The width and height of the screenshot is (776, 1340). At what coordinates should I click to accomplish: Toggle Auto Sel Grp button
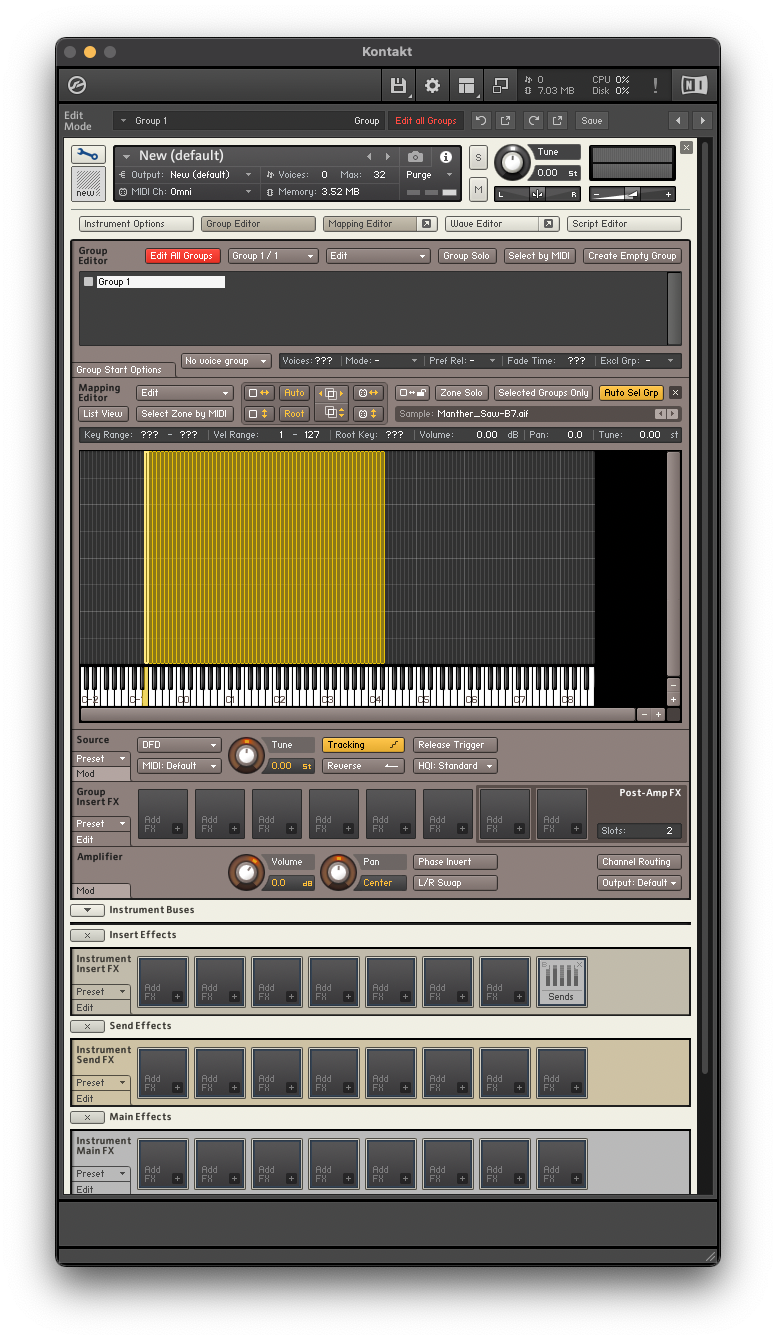(631, 393)
